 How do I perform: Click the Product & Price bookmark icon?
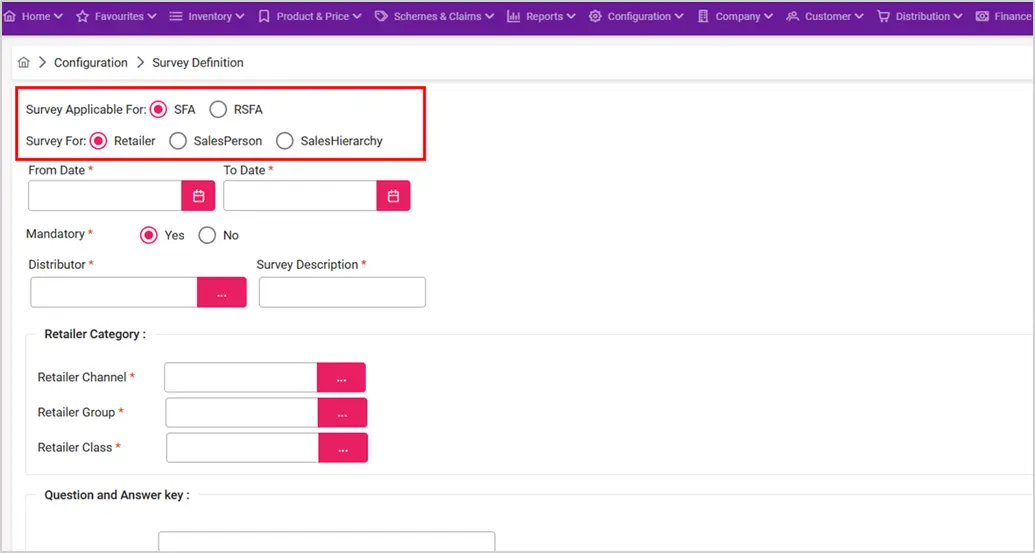click(x=264, y=16)
